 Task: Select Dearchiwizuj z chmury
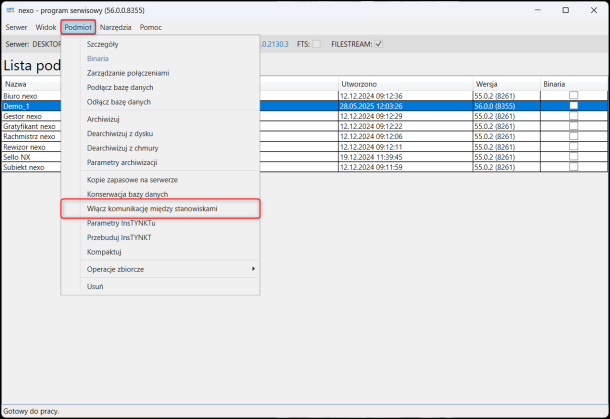(160, 148)
